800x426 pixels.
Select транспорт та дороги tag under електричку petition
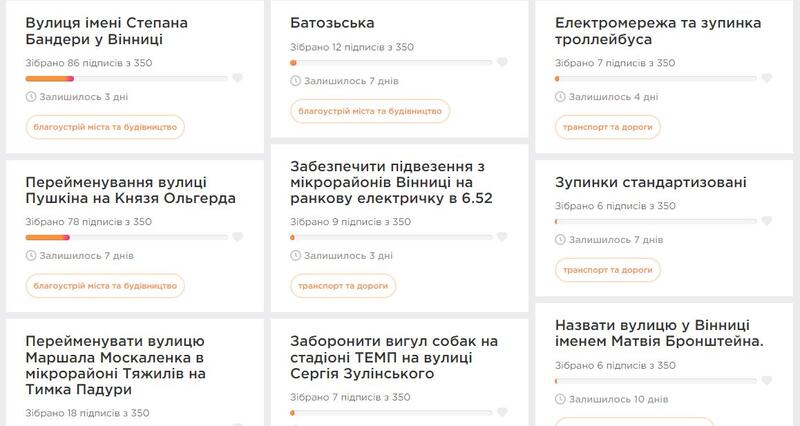pyautogui.click(x=343, y=286)
